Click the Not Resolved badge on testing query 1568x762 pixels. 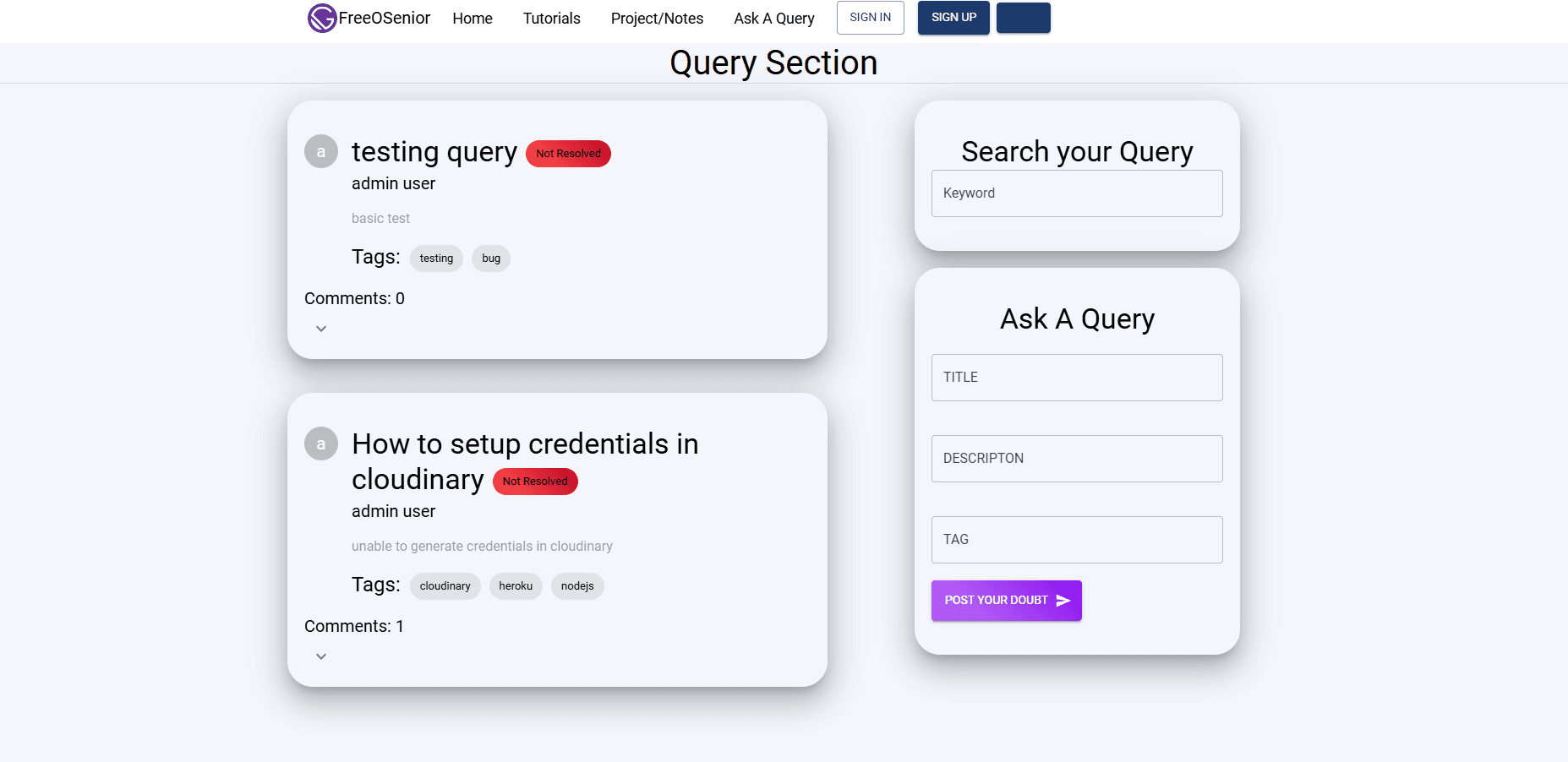coord(568,154)
